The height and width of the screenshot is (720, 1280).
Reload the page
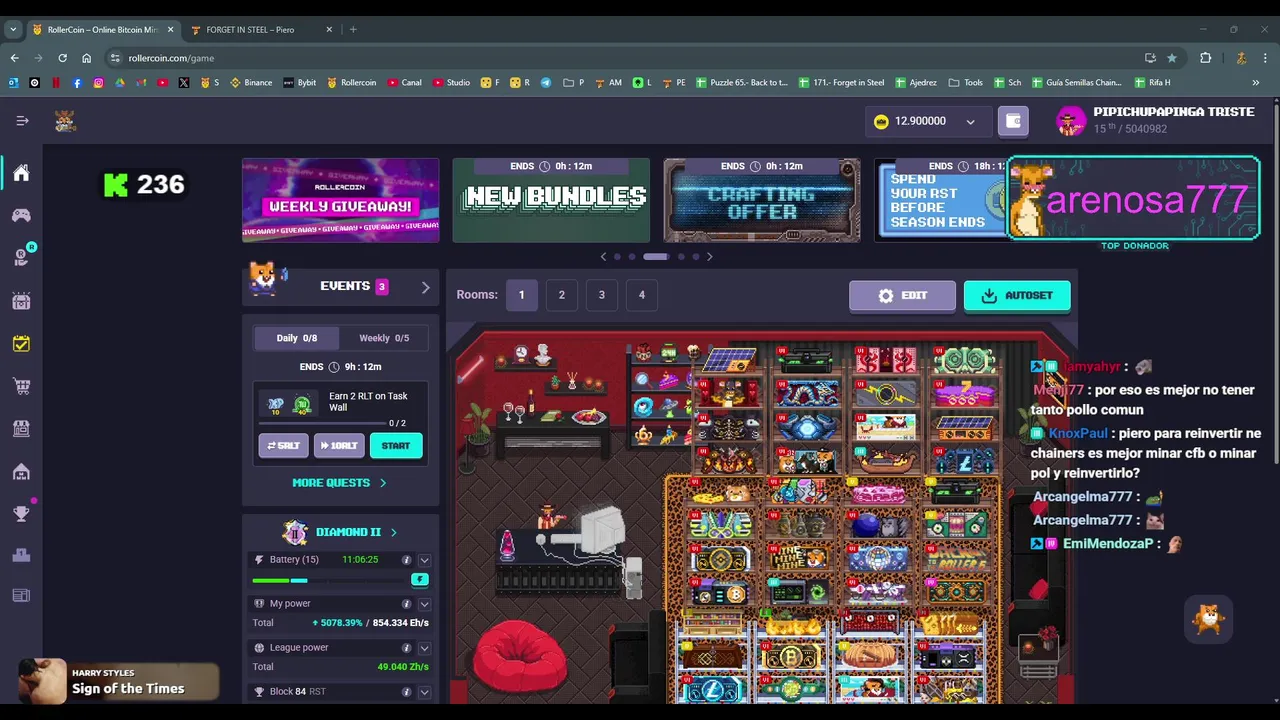point(62,58)
